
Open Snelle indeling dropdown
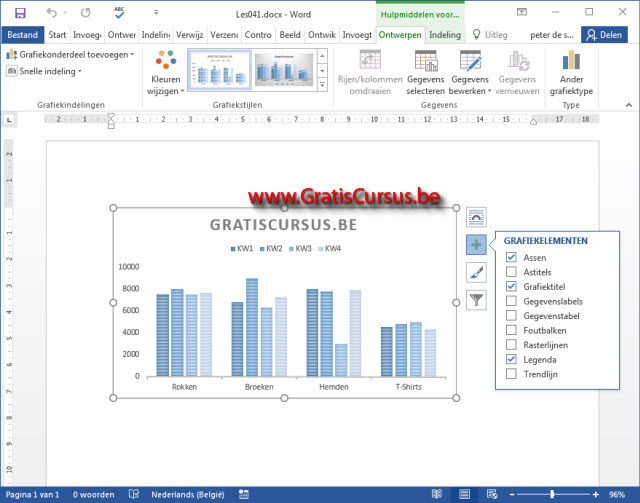[44, 71]
